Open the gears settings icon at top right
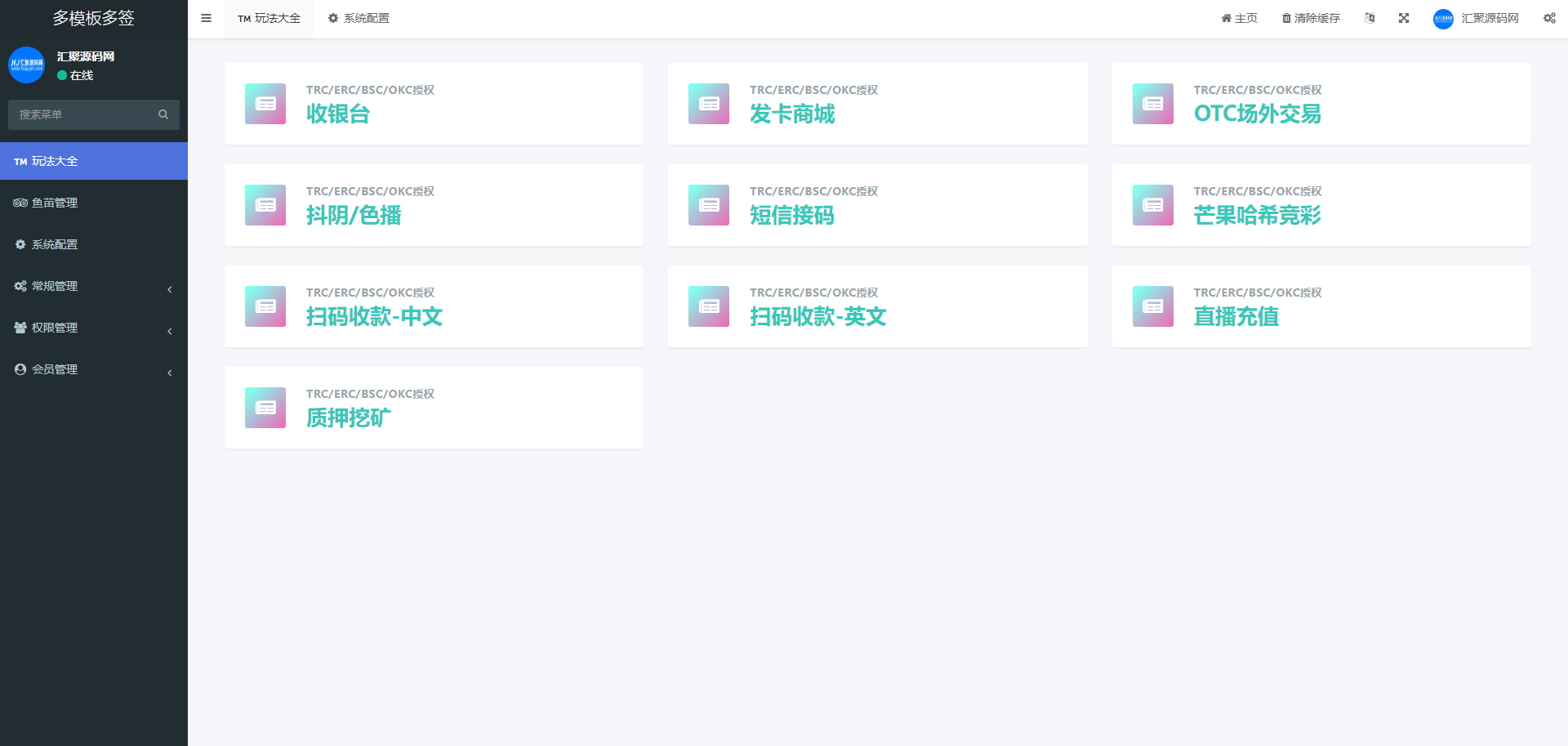1568x746 pixels. tap(1549, 18)
